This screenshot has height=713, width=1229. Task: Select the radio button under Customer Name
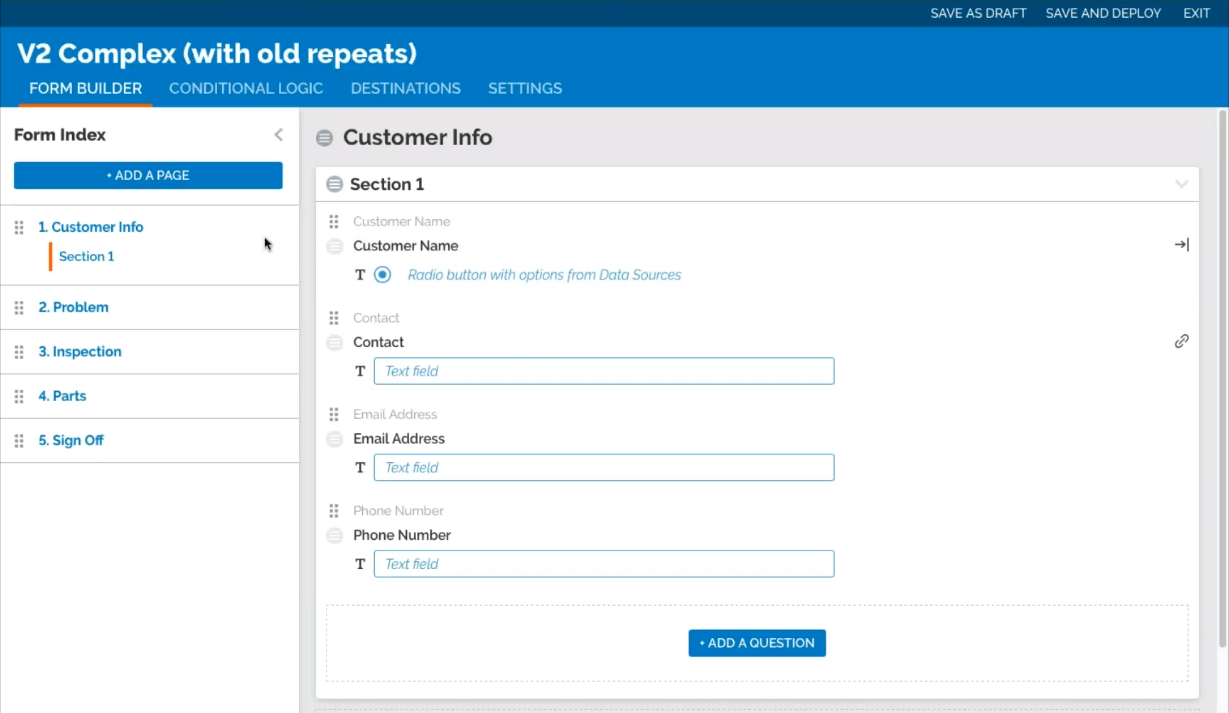coord(382,275)
